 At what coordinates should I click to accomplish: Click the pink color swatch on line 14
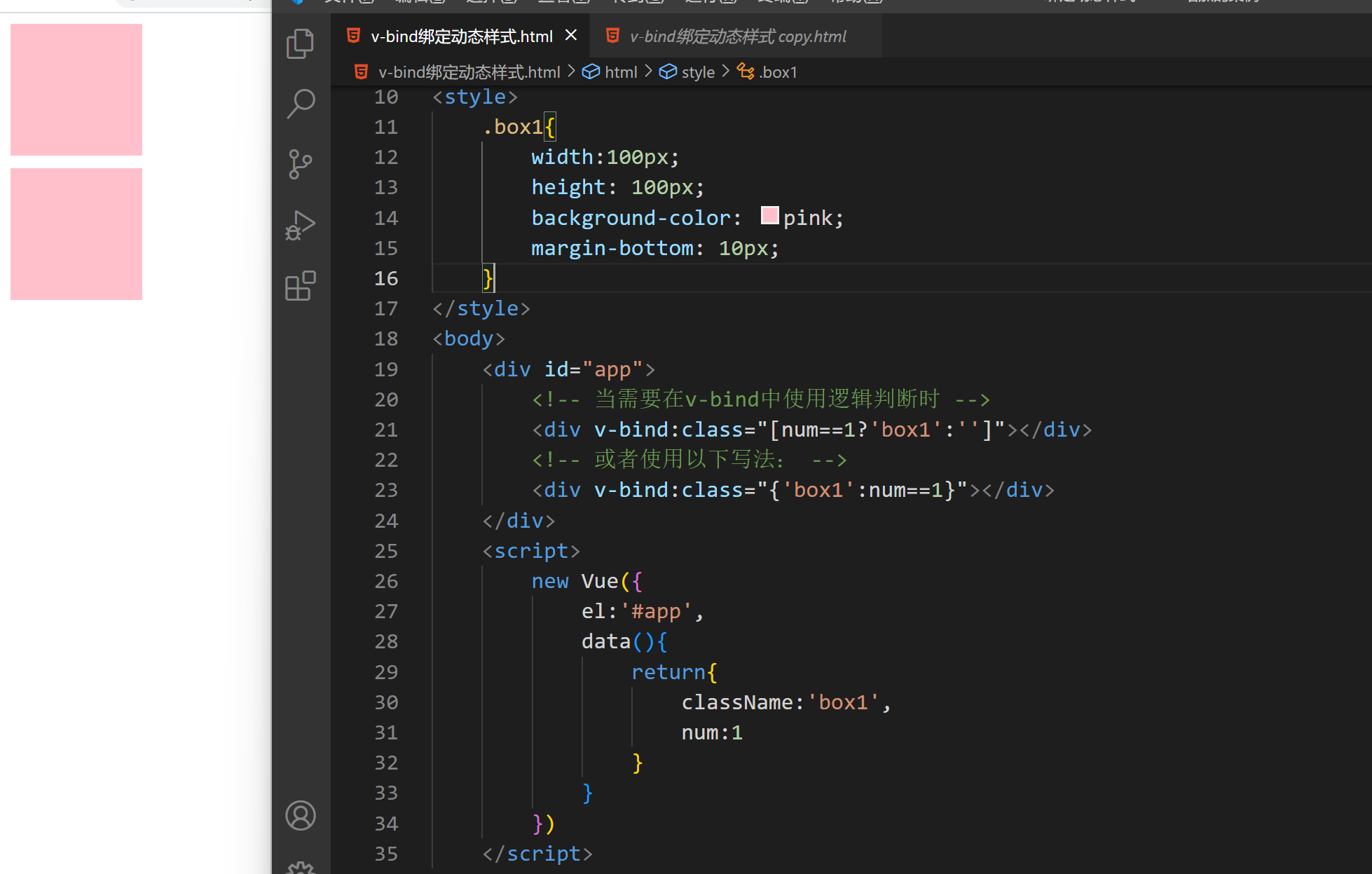point(769,216)
